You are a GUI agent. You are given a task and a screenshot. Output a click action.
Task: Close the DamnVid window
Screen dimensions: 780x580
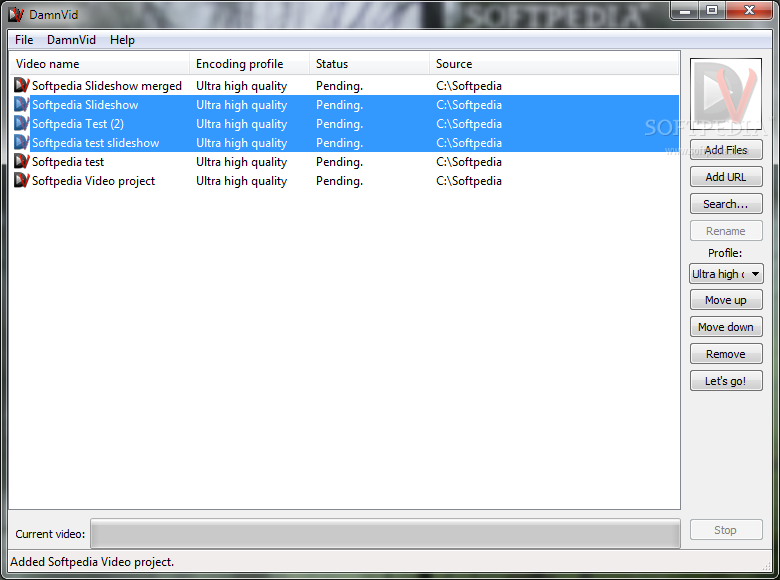click(749, 10)
